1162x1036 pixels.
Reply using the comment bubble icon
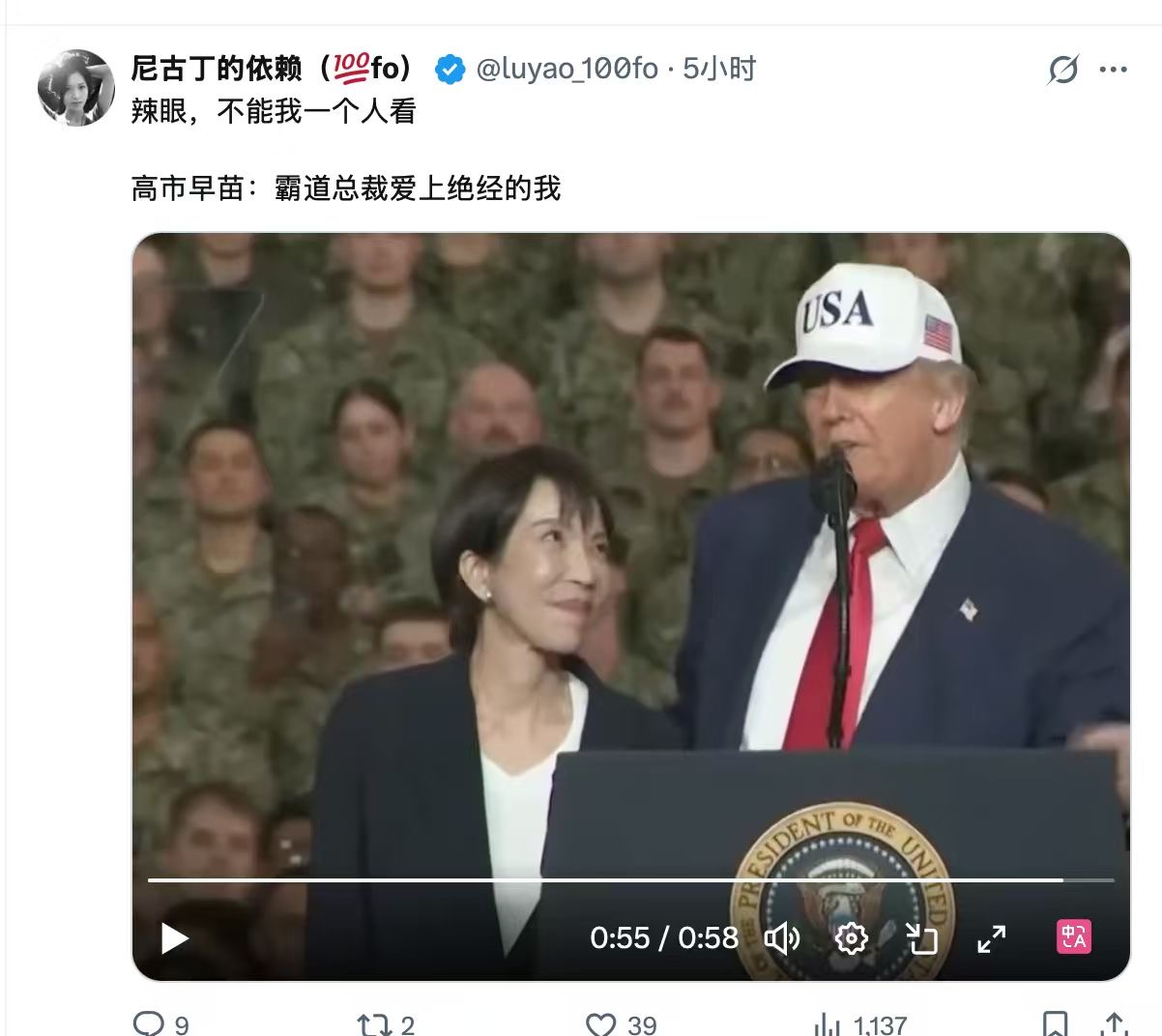point(148,1023)
